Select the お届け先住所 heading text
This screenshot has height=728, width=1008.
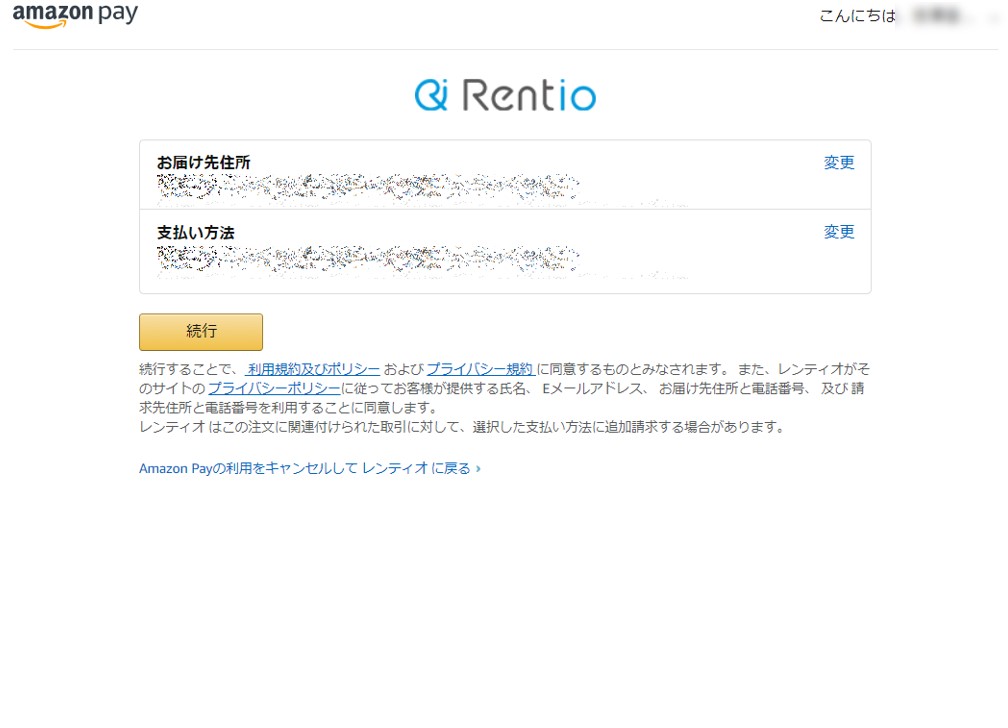[203, 162]
